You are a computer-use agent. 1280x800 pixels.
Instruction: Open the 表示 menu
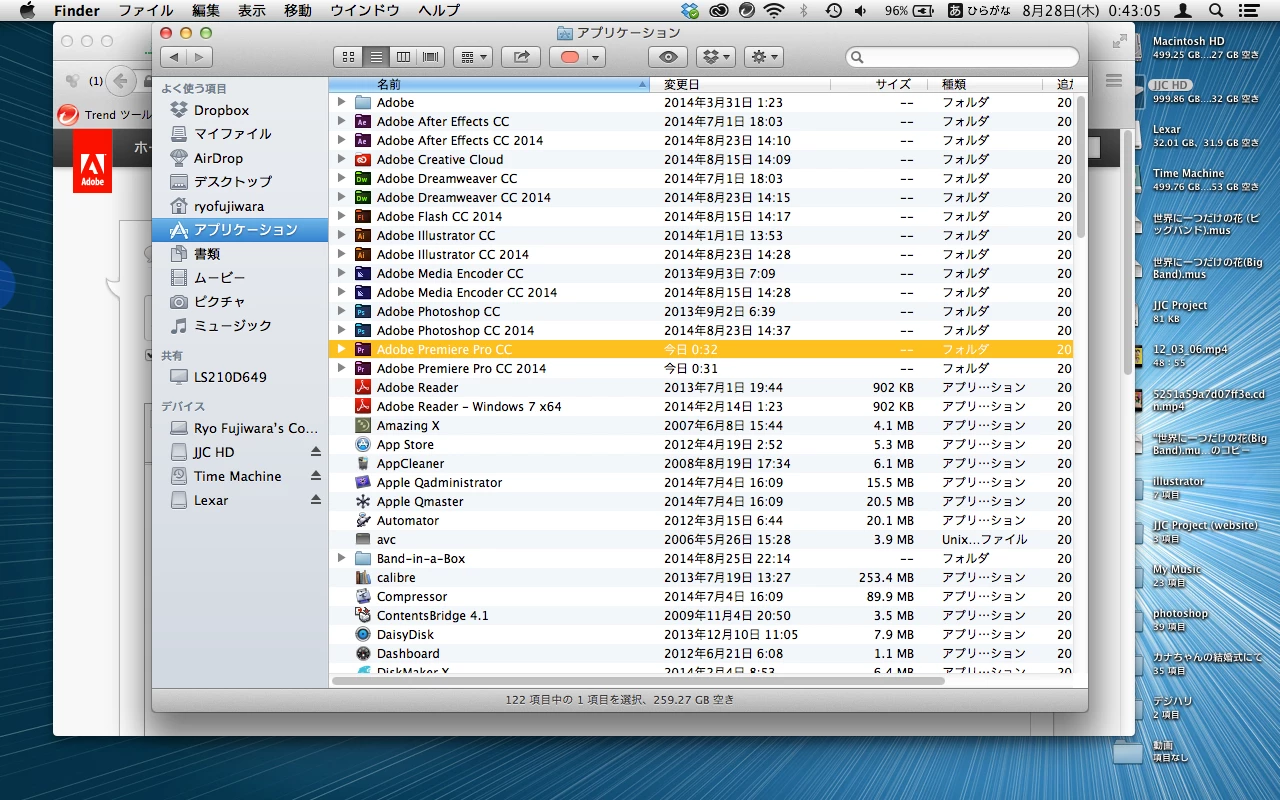pyautogui.click(x=252, y=11)
